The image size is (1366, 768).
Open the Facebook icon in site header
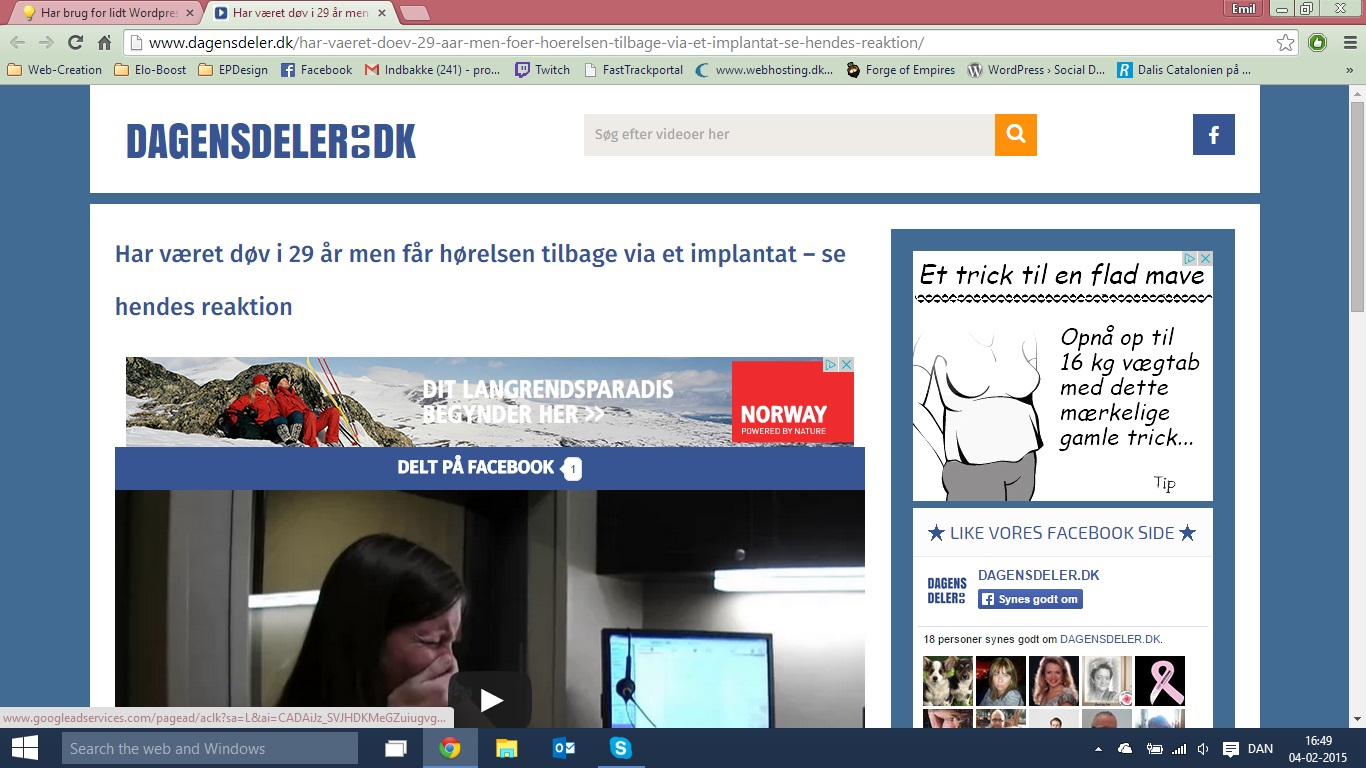click(x=1213, y=135)
